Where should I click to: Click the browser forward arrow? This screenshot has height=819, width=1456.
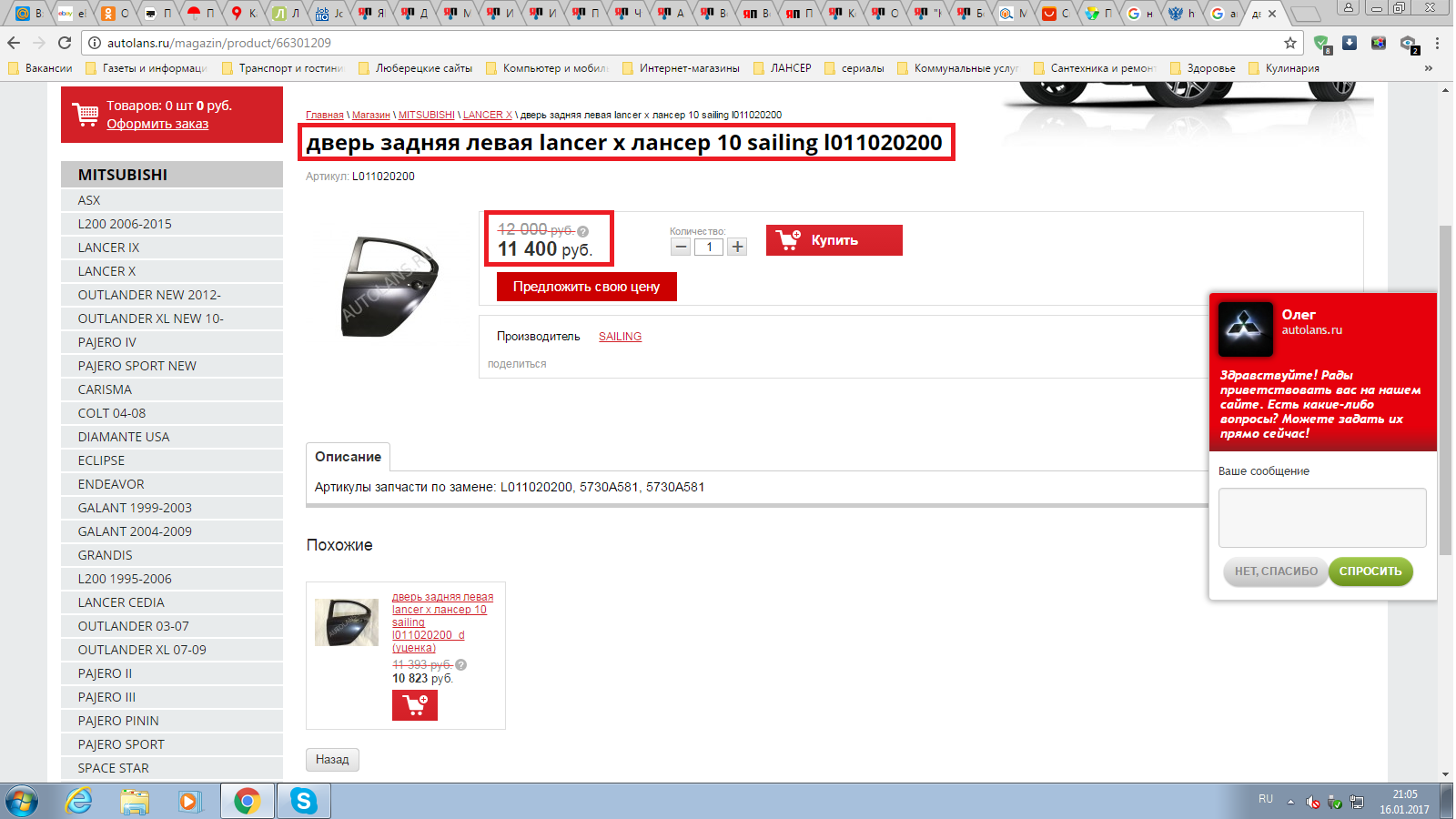(39, 43)
